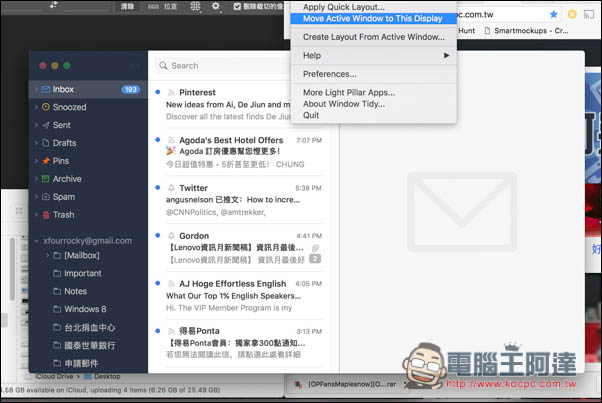The image size is (602, 403).
Task: Select the Snoozed clock icon
Action: 46,107
